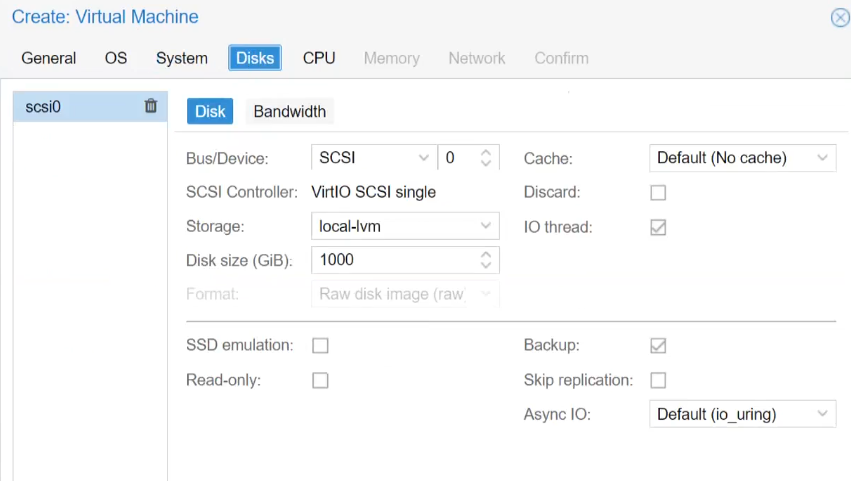Switch to the CPU tab

click(319, 58)
